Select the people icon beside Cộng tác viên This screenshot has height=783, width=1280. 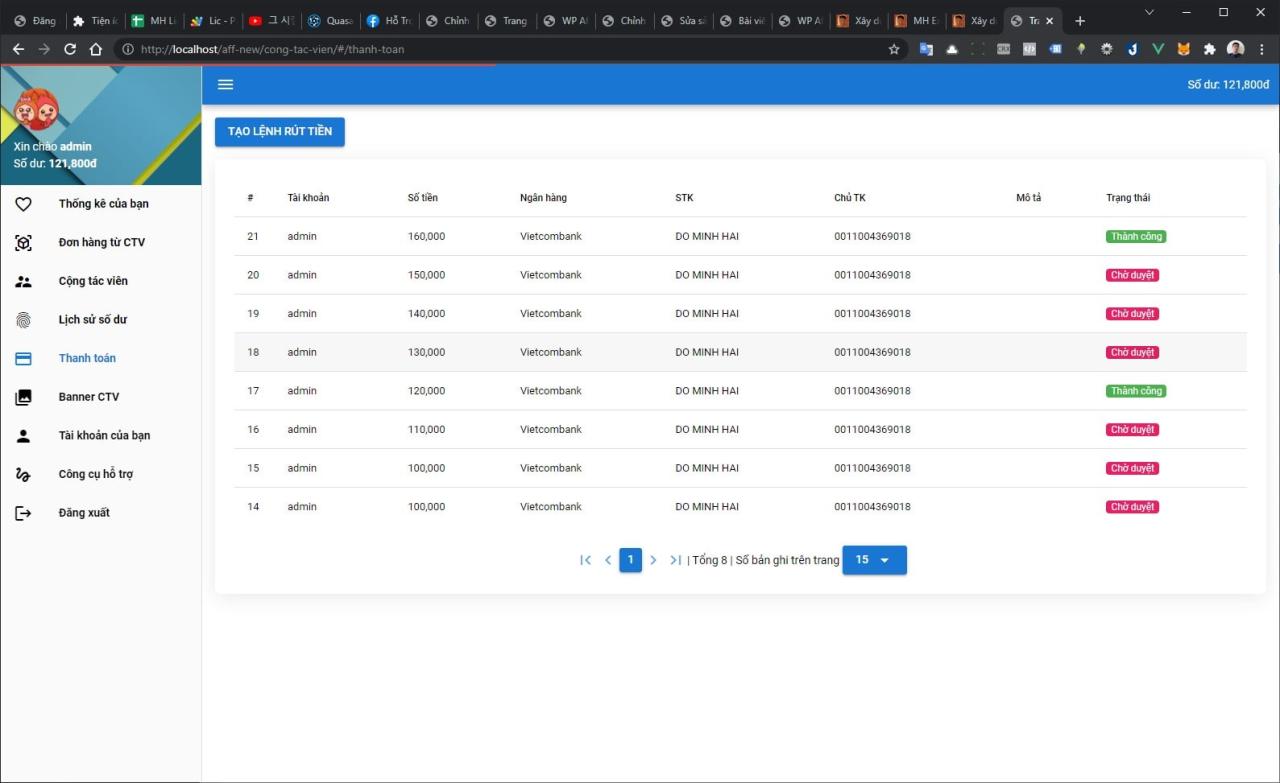[x=23, y=281]
